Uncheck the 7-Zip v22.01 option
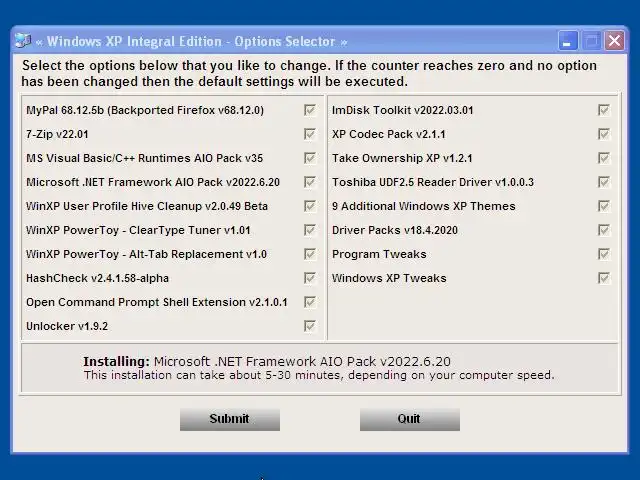The height and width of the screenshot is (480, 640). (x=310, y=134)
